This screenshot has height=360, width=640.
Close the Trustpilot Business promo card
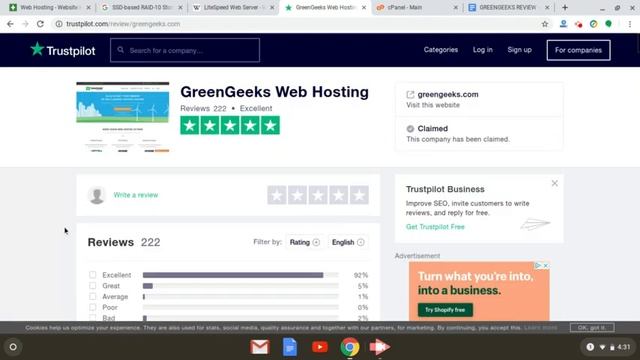click(x=555, y=183)
